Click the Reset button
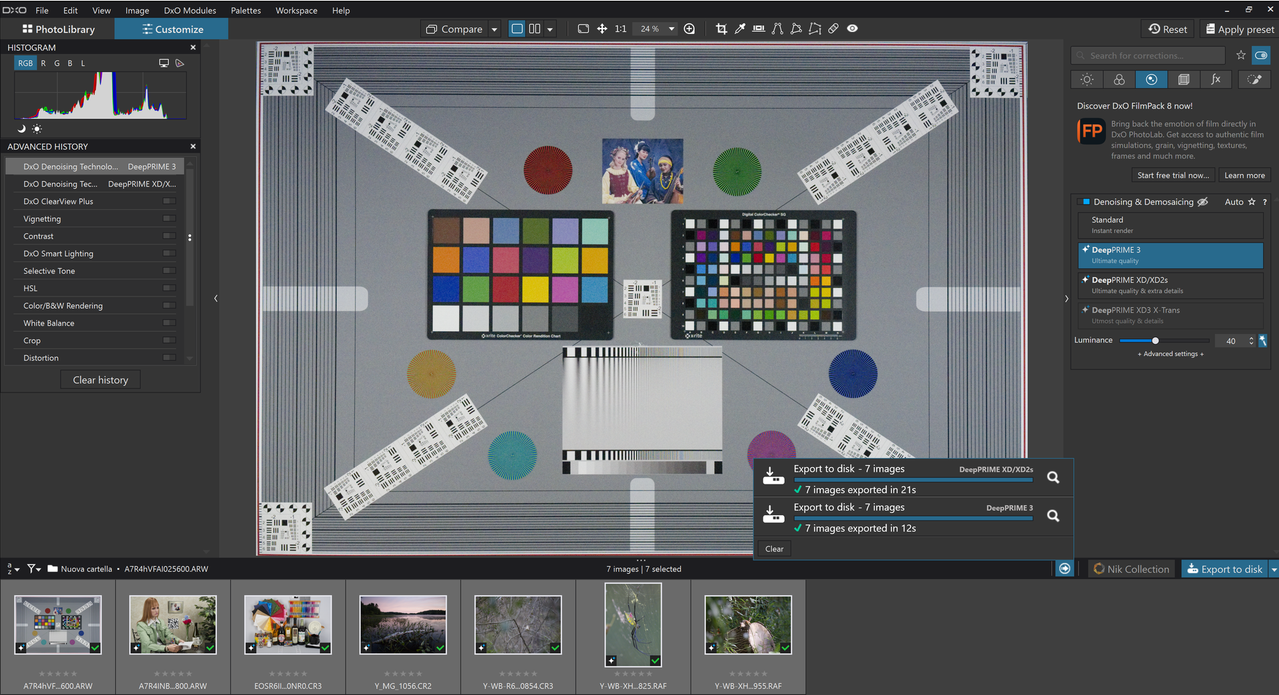Viewport: 1279px width, 695px height. point(1168,29)
